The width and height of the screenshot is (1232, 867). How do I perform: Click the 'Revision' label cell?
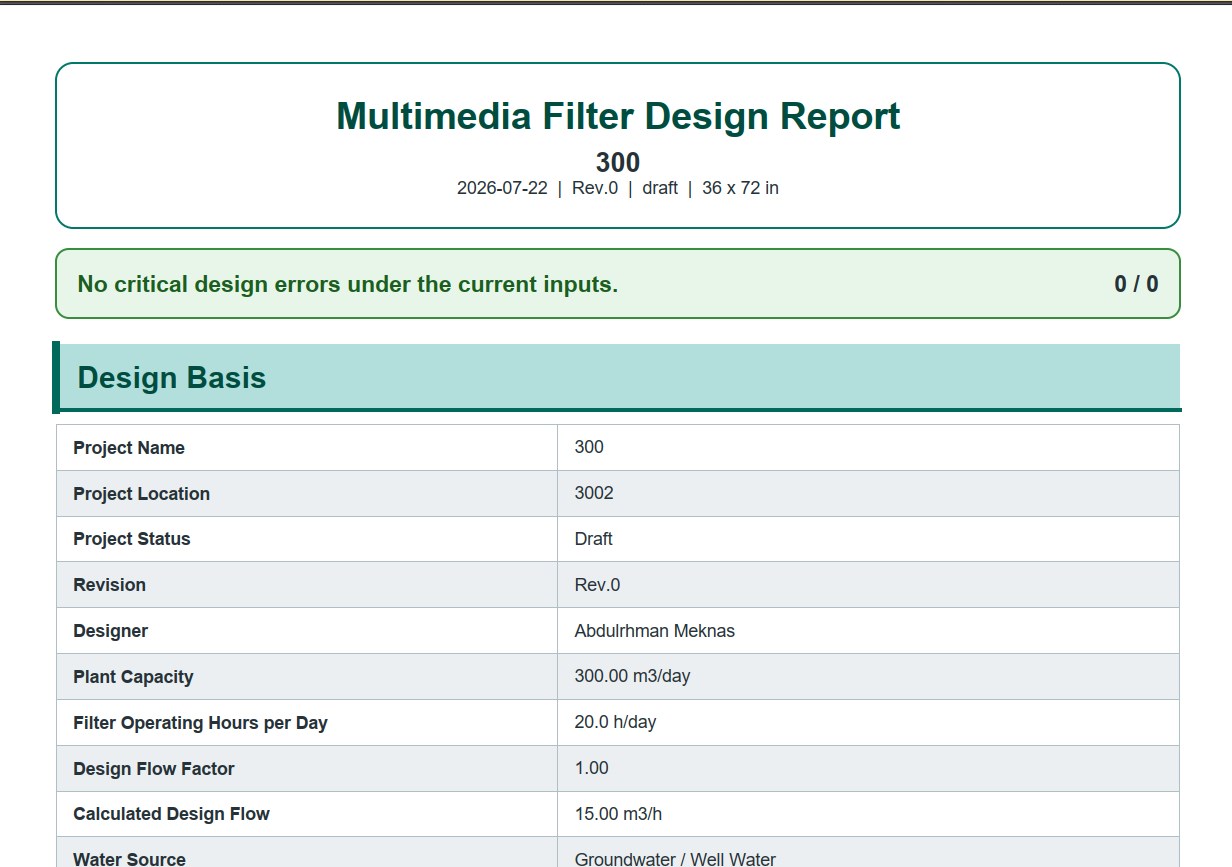tap(307, 585)
